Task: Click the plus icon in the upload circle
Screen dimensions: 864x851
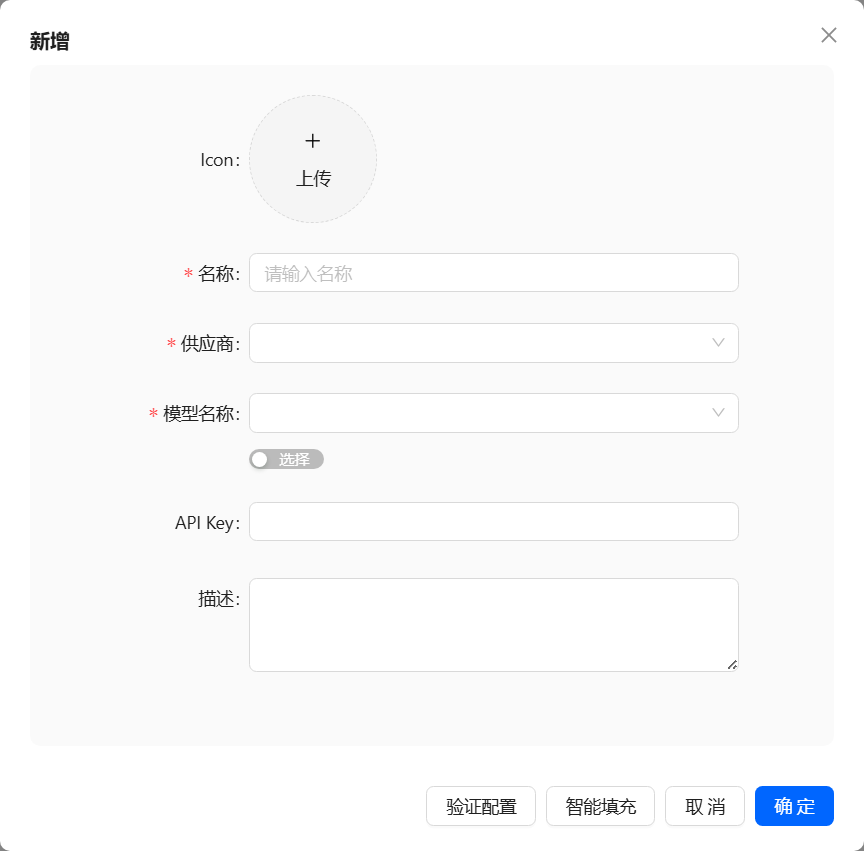Action: point(313,141)
